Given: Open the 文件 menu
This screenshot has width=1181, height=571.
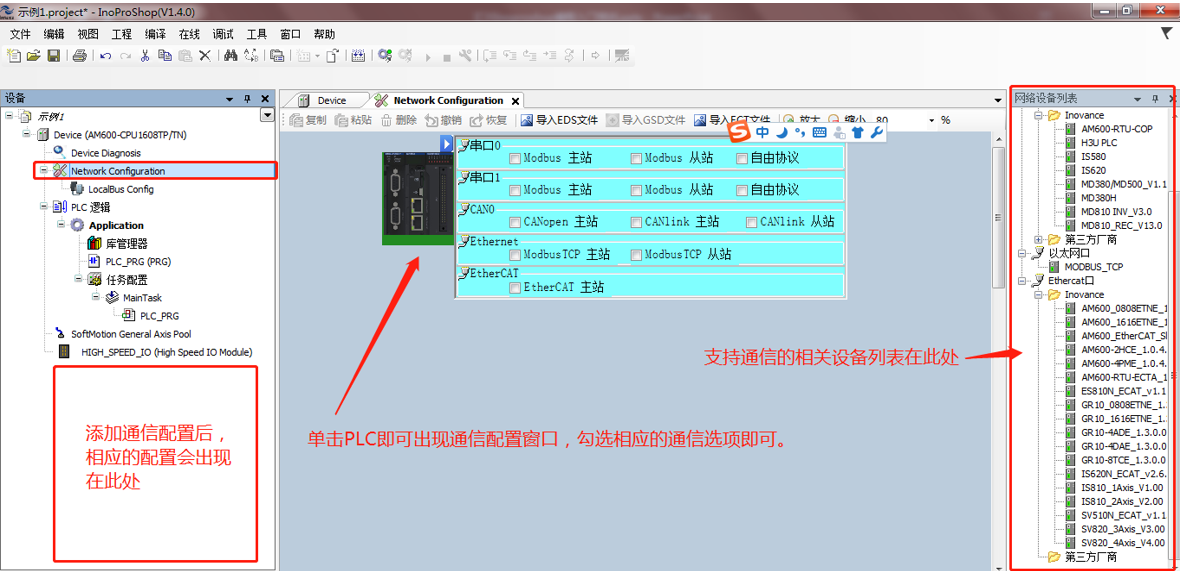Looking at the screenshot, I should click(x=20, y=34).
